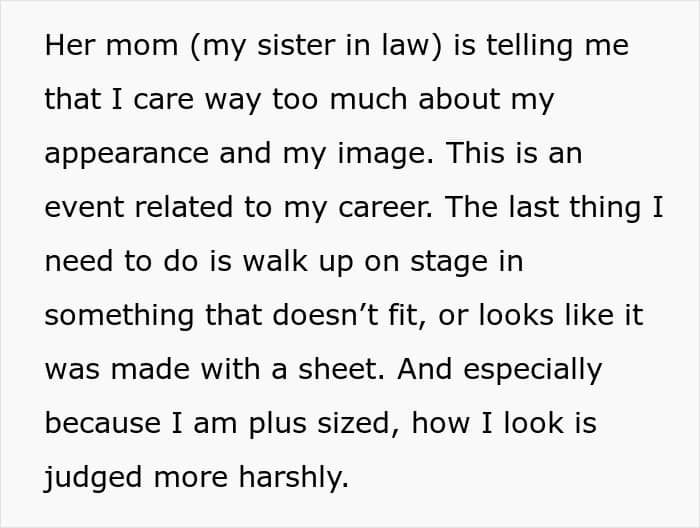700x528 pixels.
Task: Click the word "much"
Action: pos(368,99)
